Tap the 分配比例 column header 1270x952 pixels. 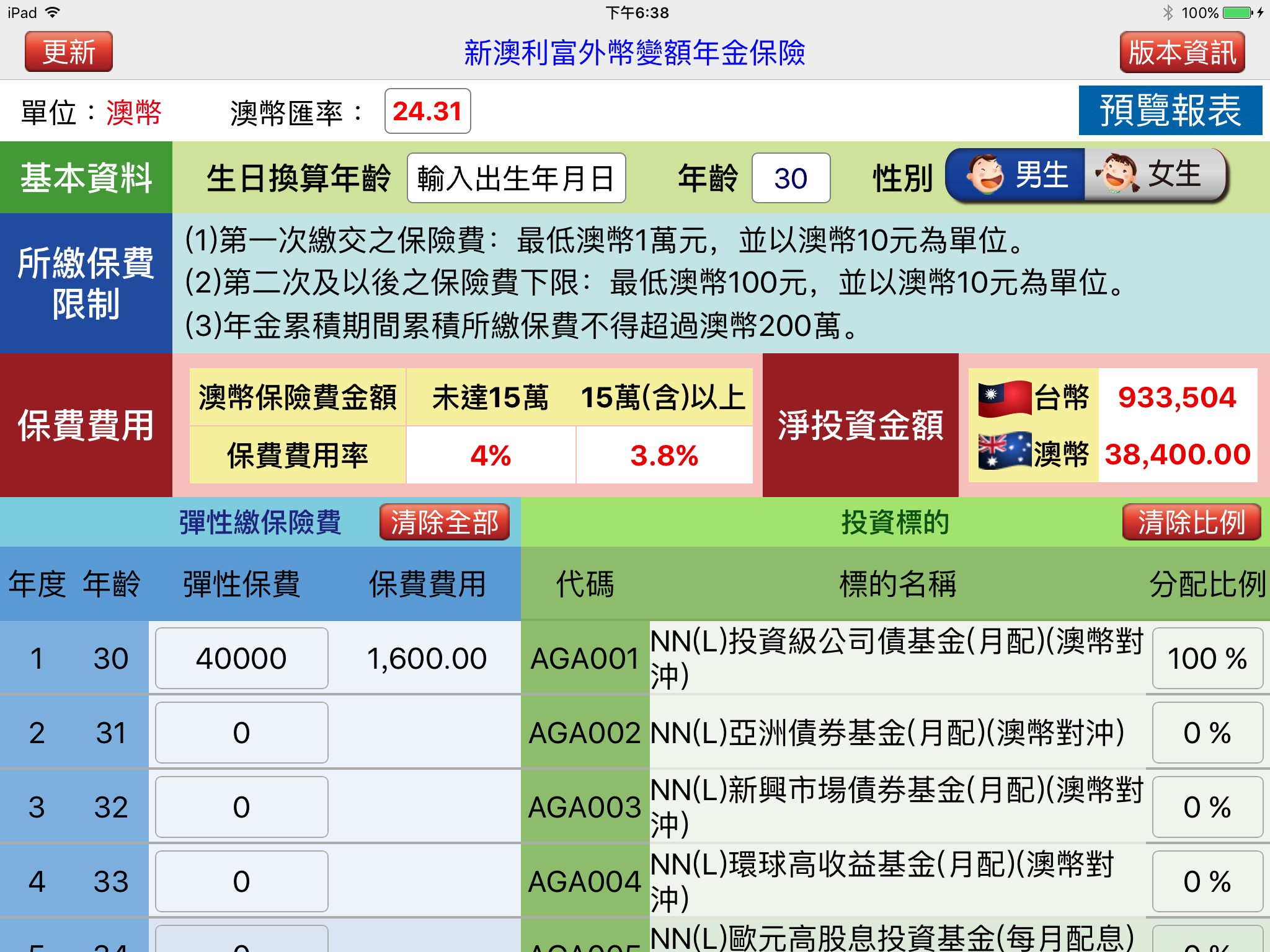pos(1207,584)
